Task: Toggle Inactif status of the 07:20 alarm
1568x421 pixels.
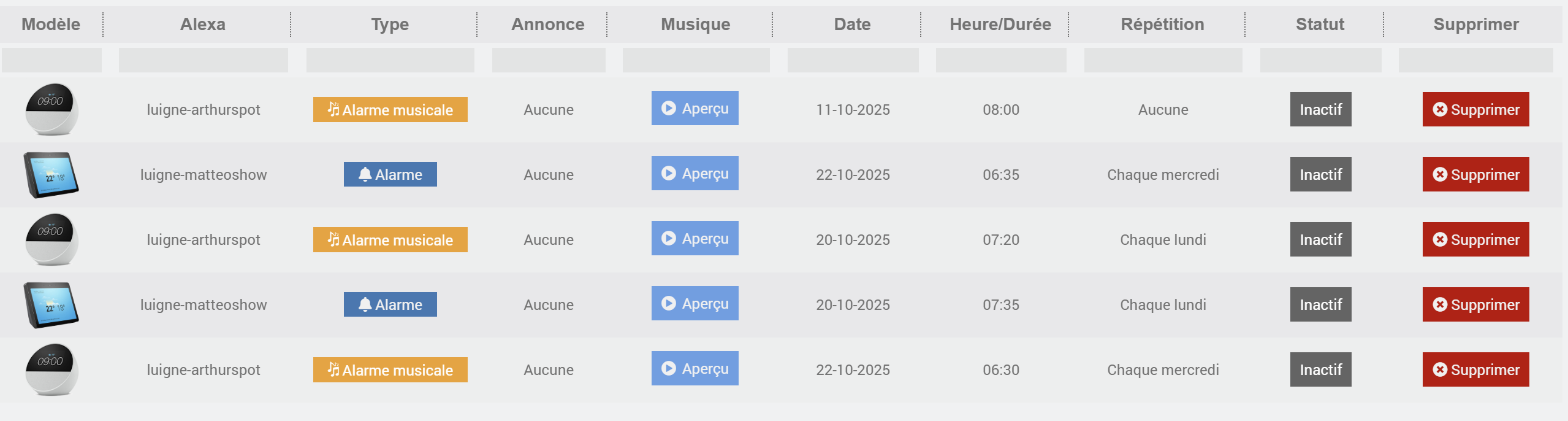Action: tap(1320, 240)
